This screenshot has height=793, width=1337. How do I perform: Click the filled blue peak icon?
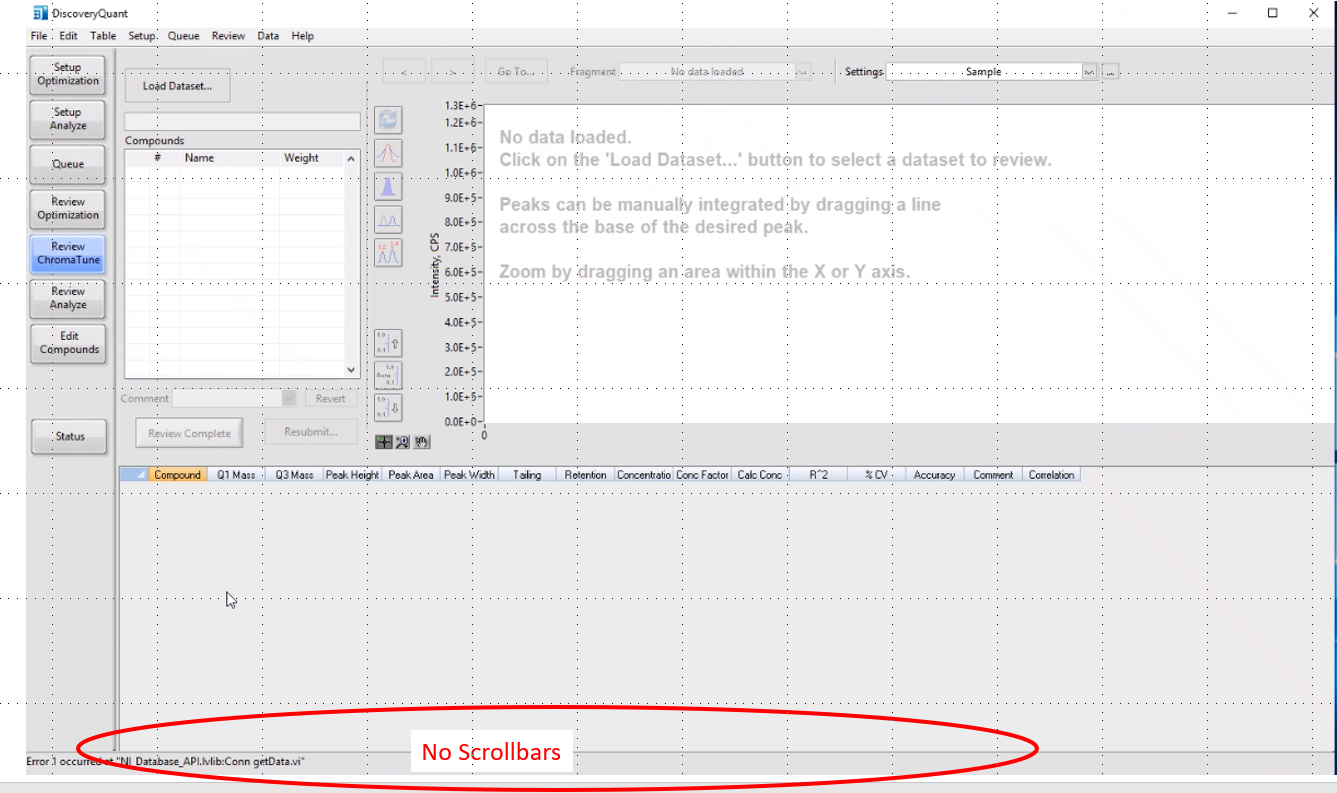click(388, 187)
